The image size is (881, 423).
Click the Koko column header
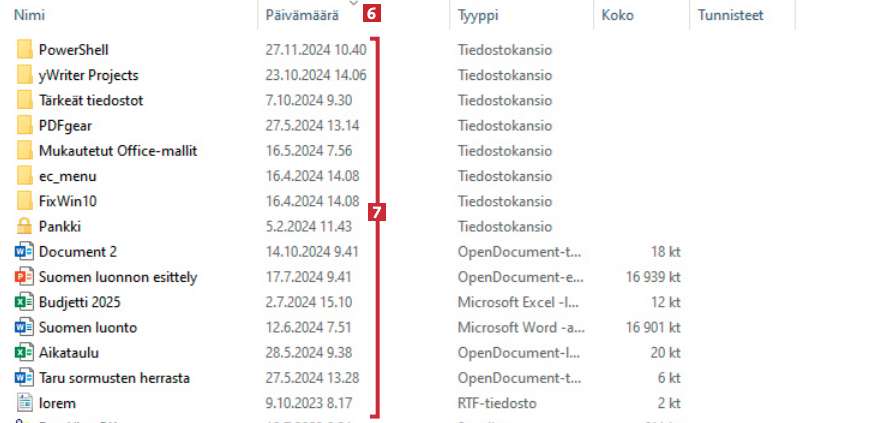(x=615, y=16)
